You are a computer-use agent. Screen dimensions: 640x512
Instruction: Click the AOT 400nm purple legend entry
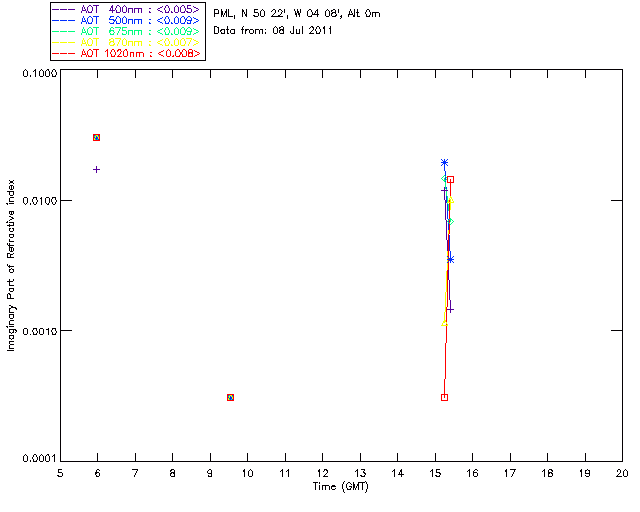coord(126,9)
